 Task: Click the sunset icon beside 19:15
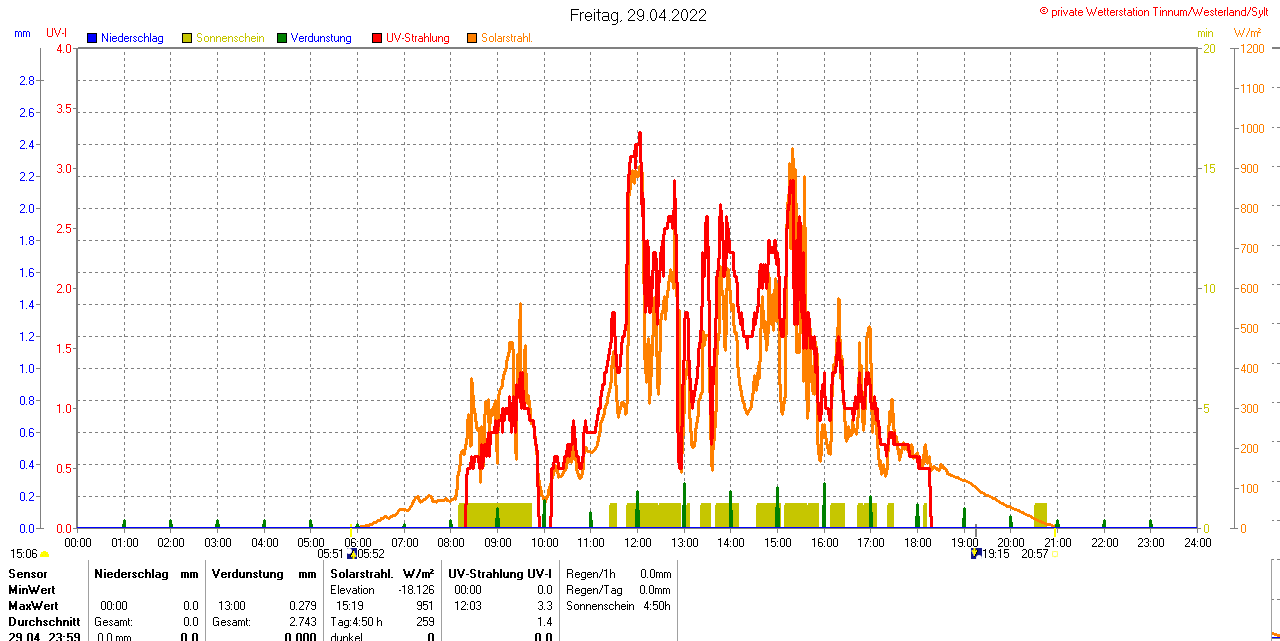(x=975, y=553)
